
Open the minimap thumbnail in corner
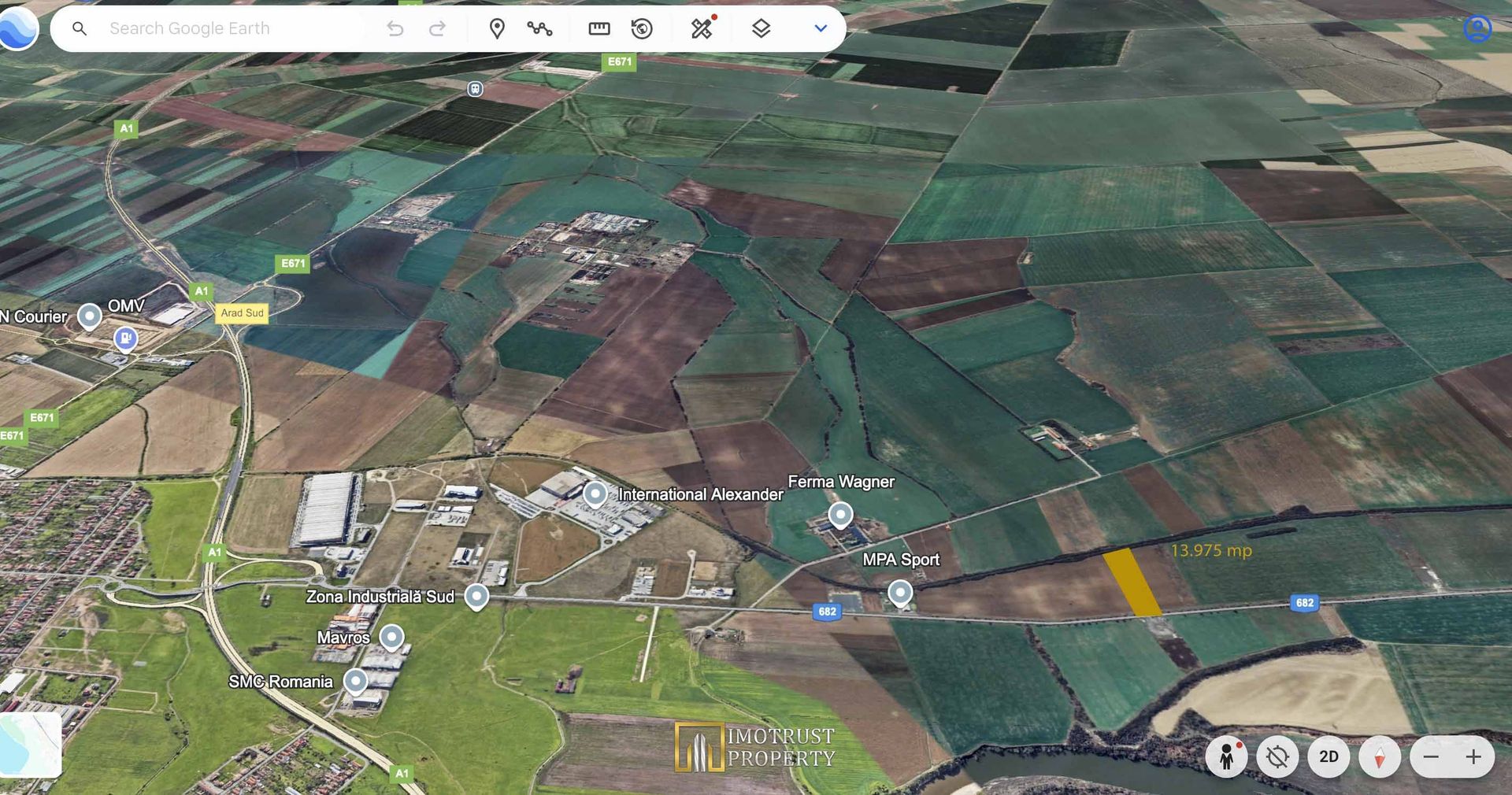click(30, 745)
